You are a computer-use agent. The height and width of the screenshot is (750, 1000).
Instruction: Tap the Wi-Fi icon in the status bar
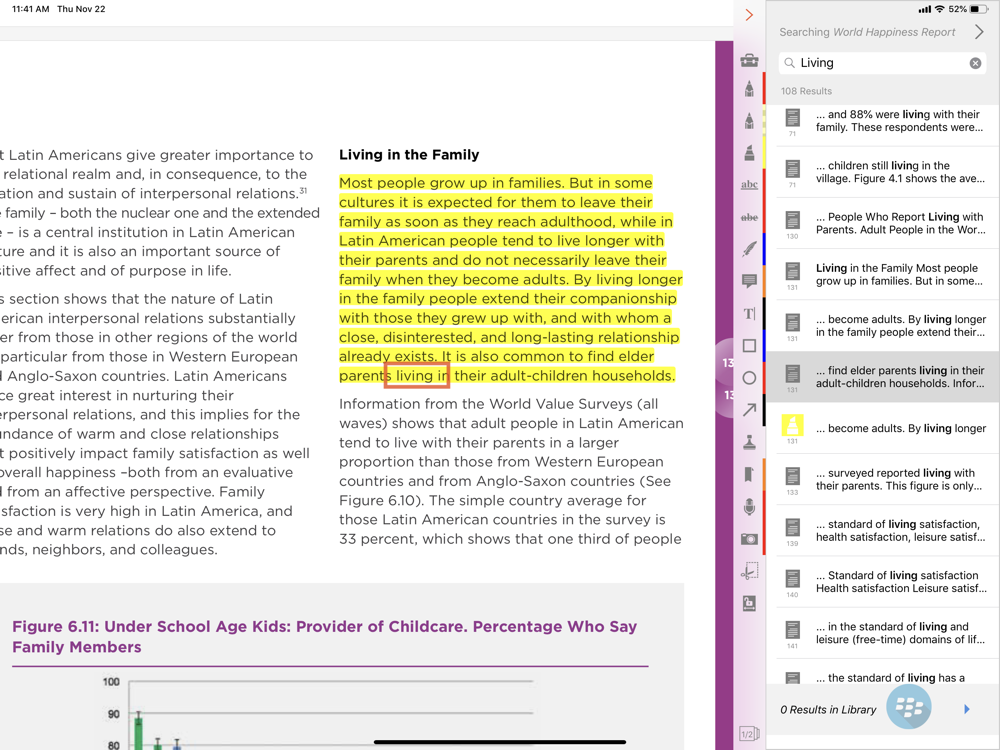click(x=940, y=9)
